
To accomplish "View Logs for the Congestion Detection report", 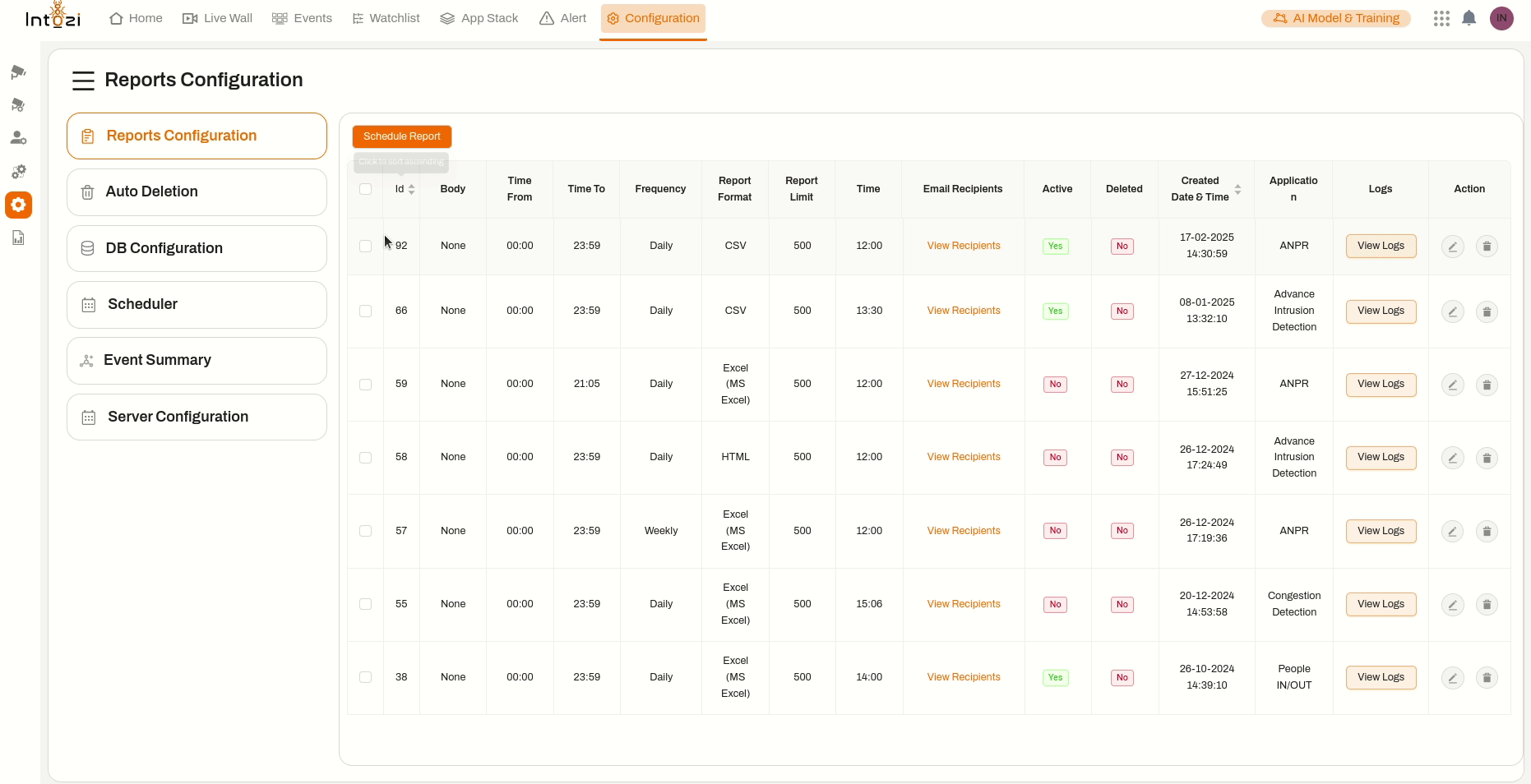I will tap(1381, 604).
